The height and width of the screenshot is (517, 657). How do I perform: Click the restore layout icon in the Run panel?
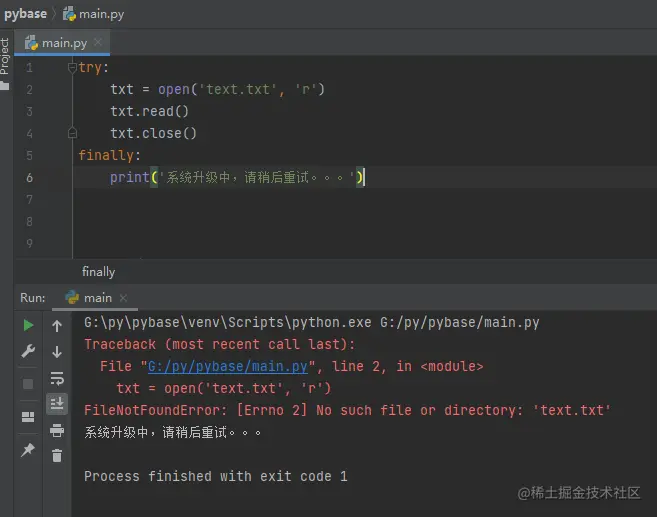point(28,417)
